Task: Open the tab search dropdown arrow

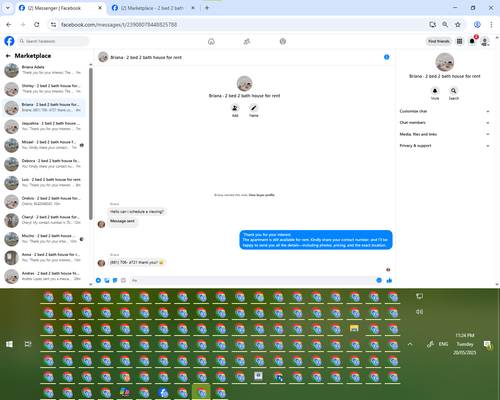Action: point(7,8)
